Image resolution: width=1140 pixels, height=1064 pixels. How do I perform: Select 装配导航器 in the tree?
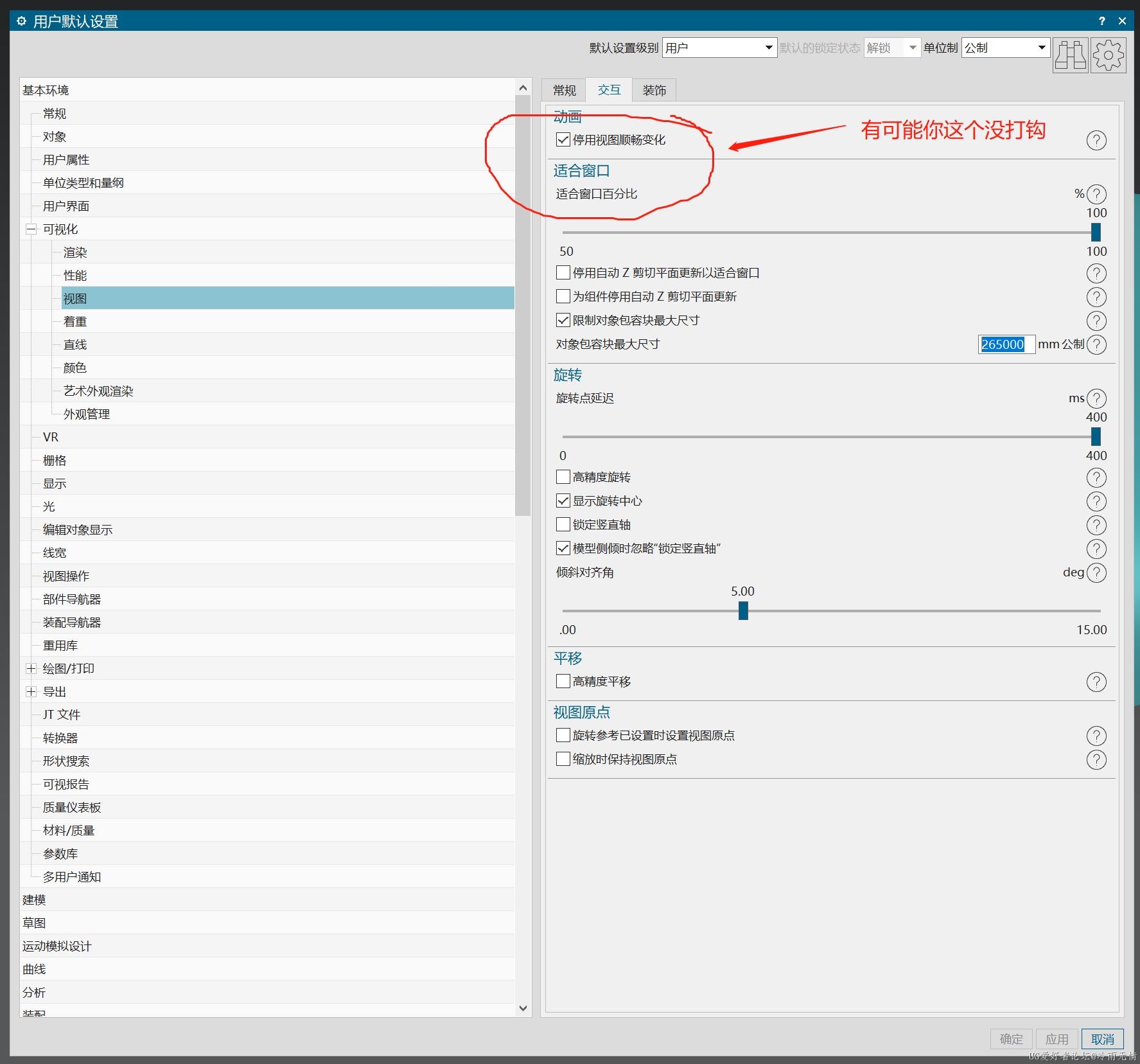(72, 622)
